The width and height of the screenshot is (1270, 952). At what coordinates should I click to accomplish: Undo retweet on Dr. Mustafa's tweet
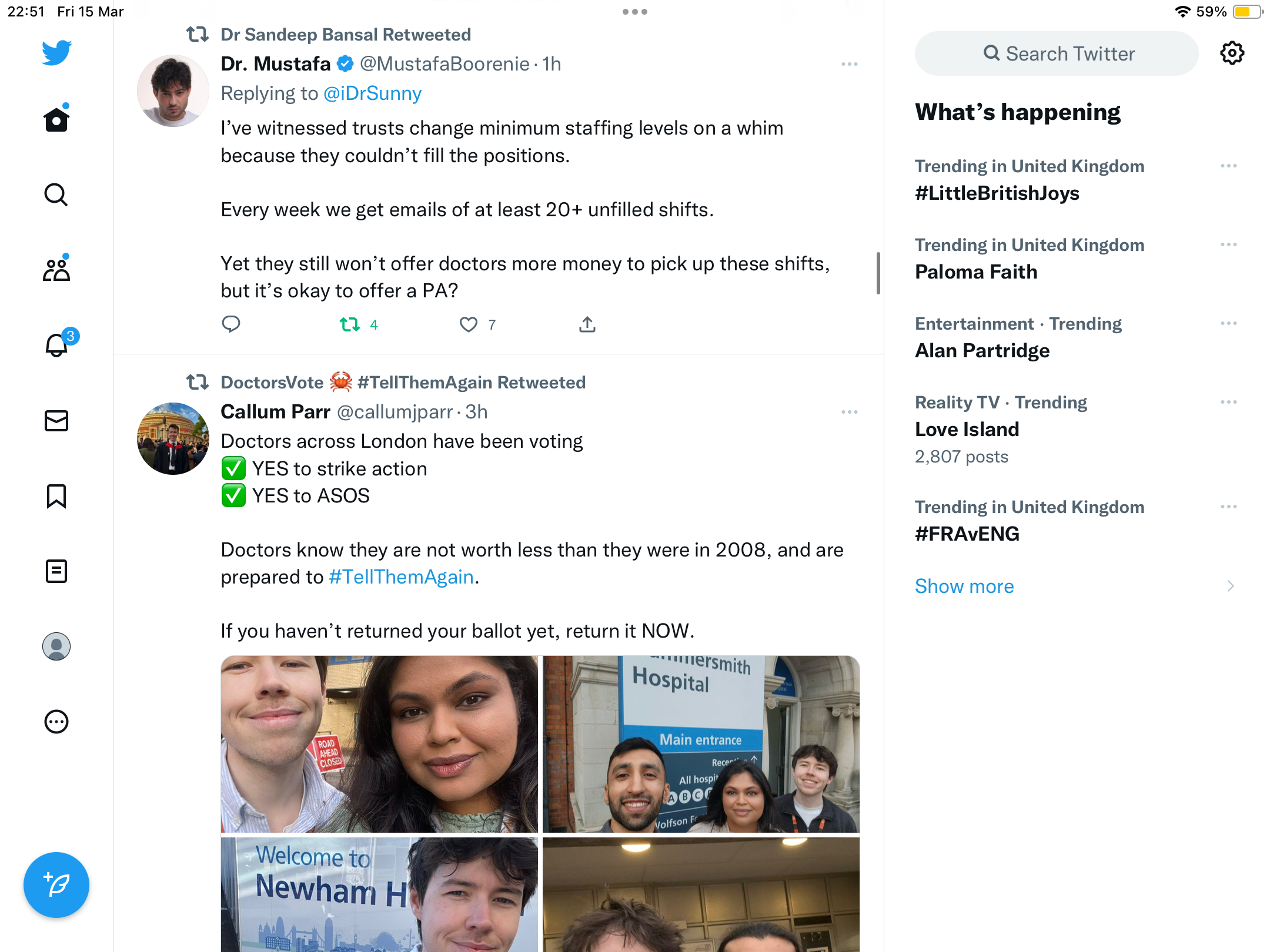(350, 324)
